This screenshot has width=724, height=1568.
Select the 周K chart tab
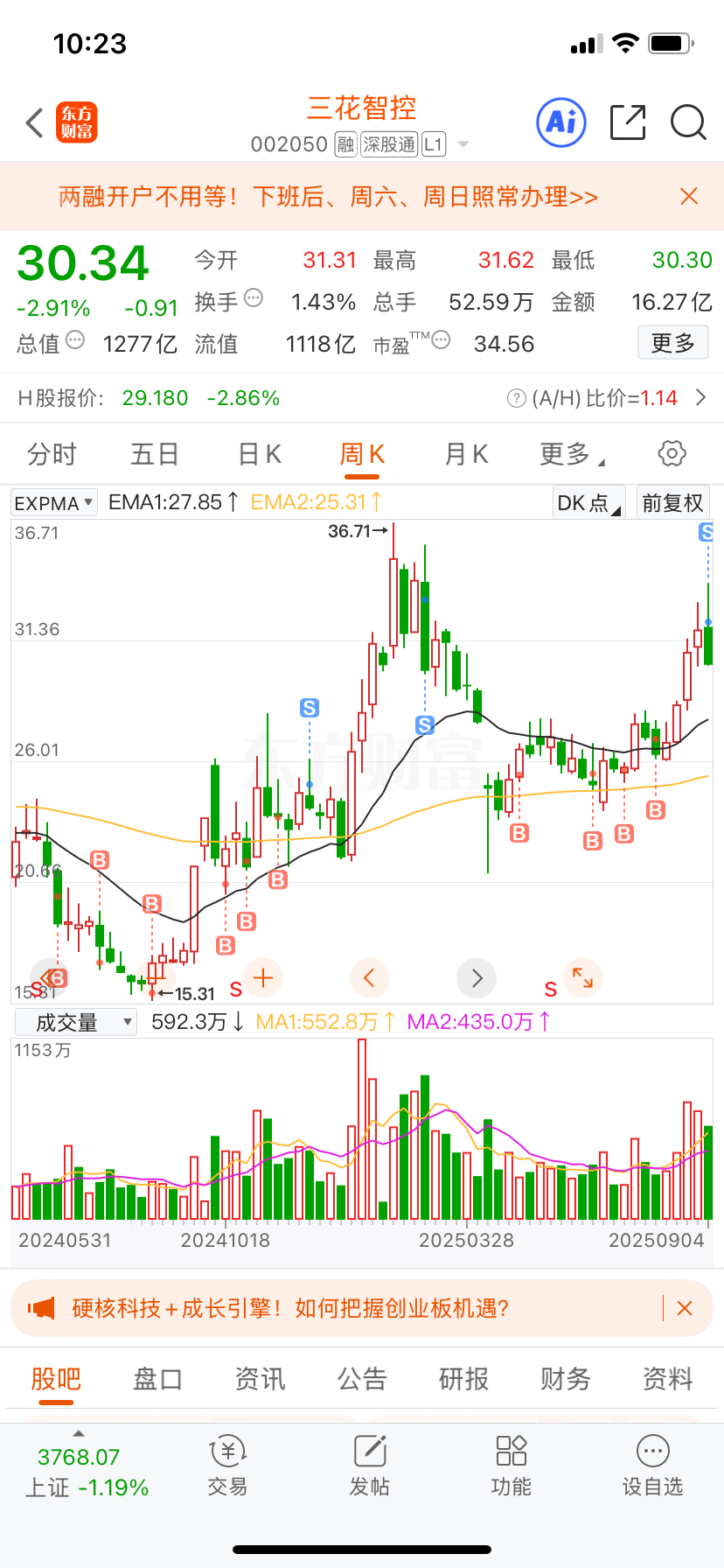[x=362, y=454]
